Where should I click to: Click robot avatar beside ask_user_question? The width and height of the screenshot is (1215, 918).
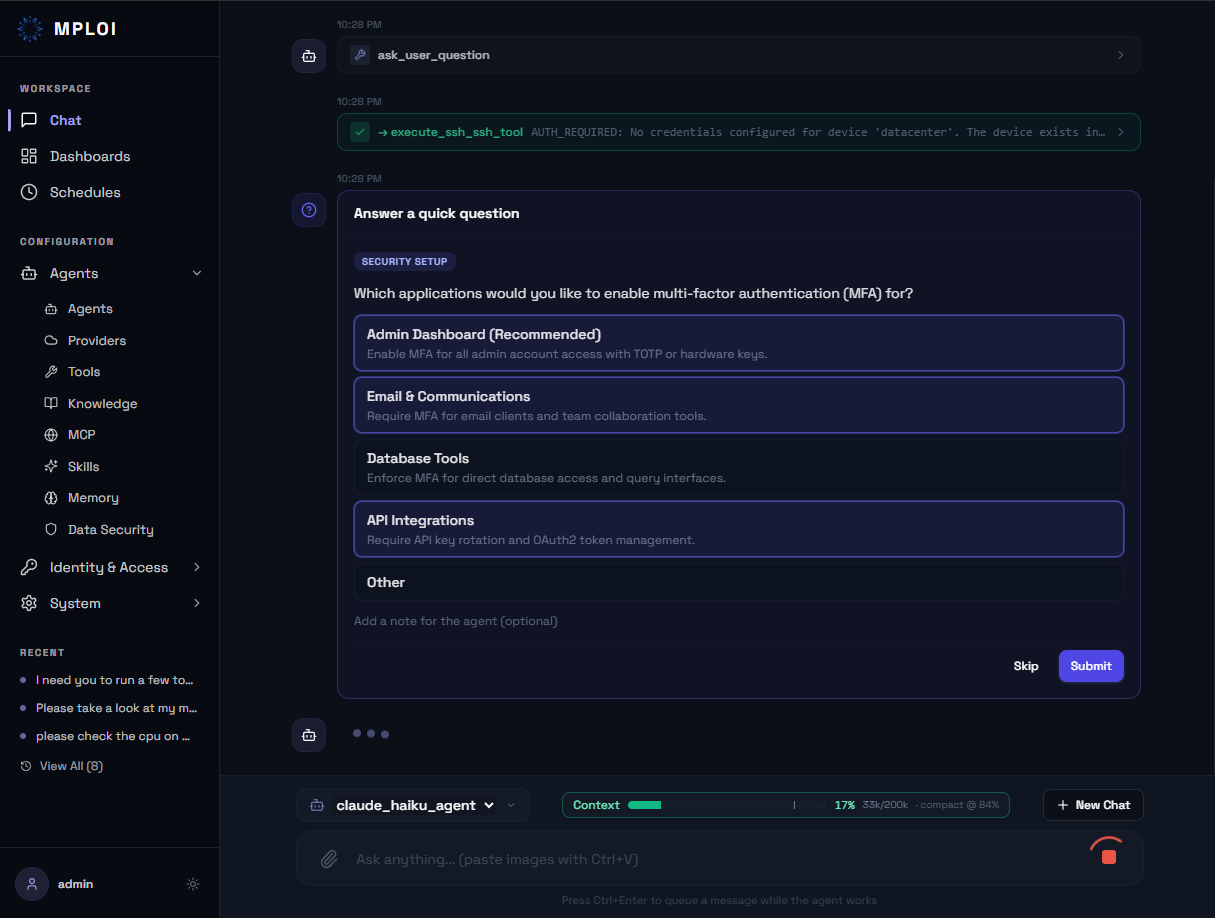click(309, 56)
